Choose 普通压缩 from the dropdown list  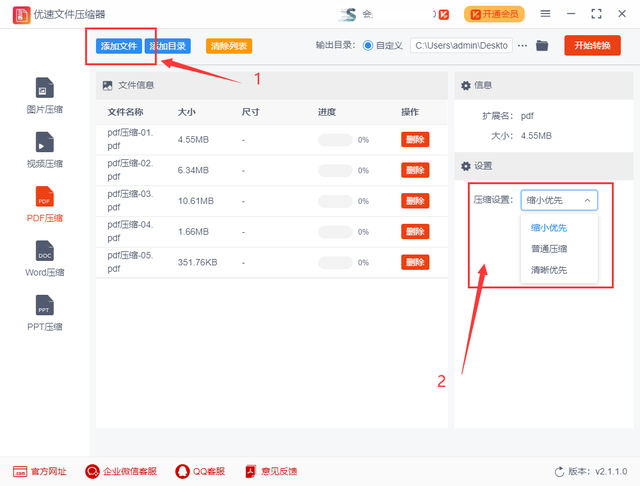pos(549,249)
